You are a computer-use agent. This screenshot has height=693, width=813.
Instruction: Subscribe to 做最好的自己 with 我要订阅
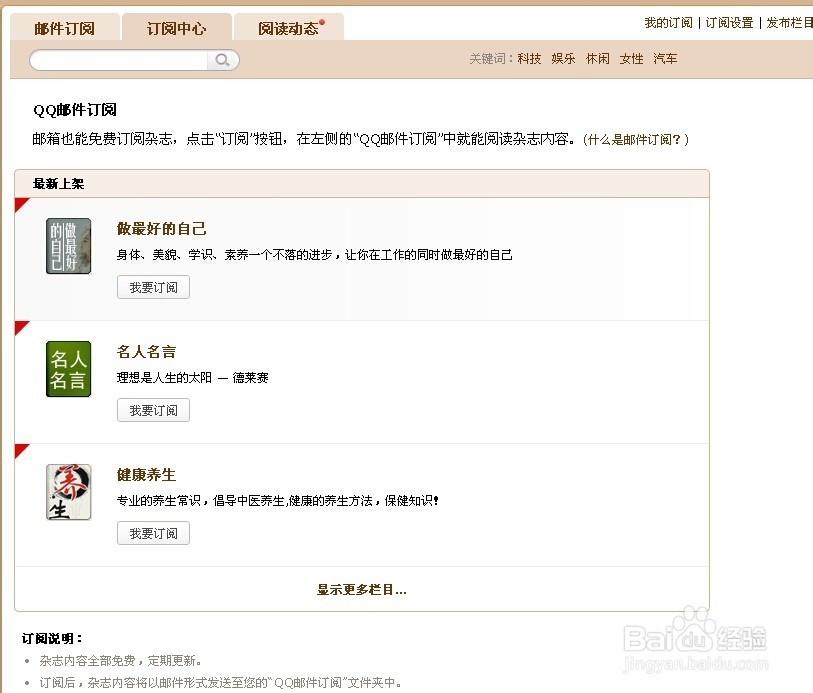tap(153, 287)
